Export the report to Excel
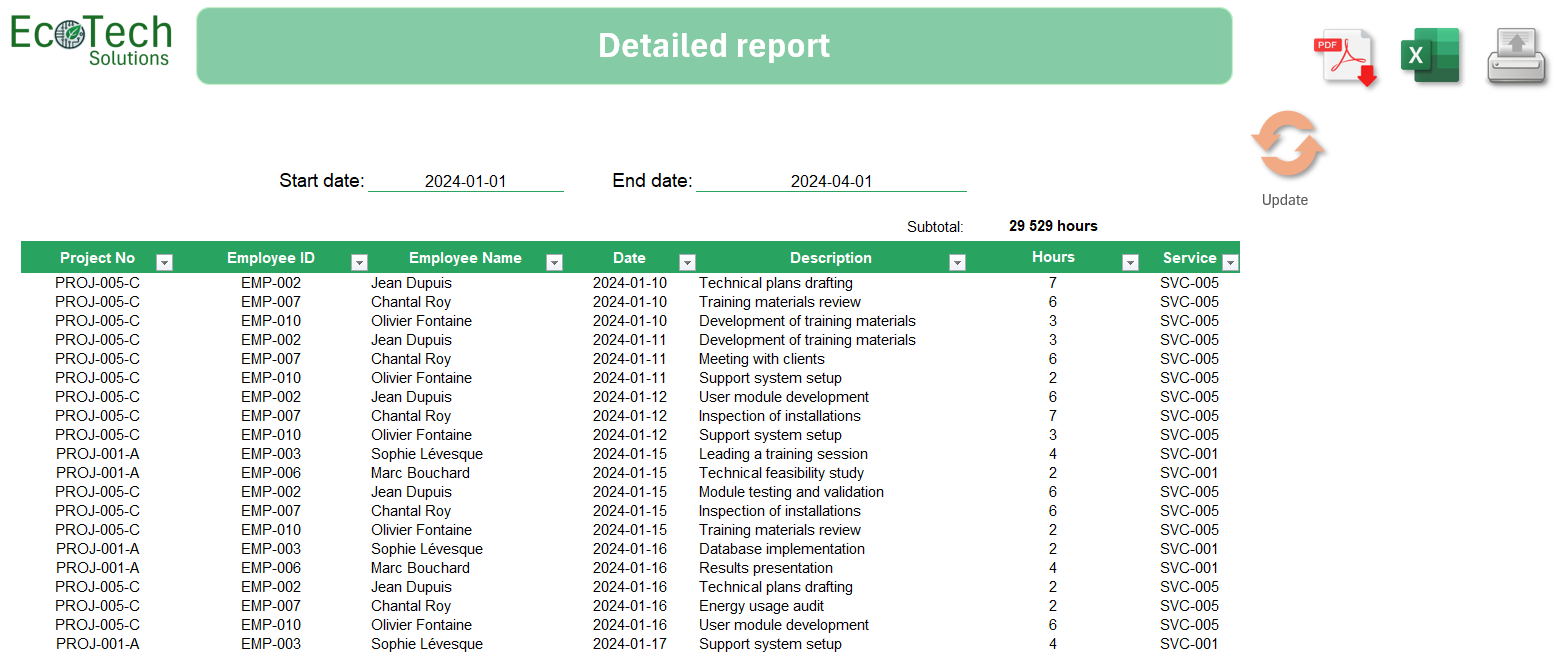The image size is (1557, 654). coord(1430,56)
